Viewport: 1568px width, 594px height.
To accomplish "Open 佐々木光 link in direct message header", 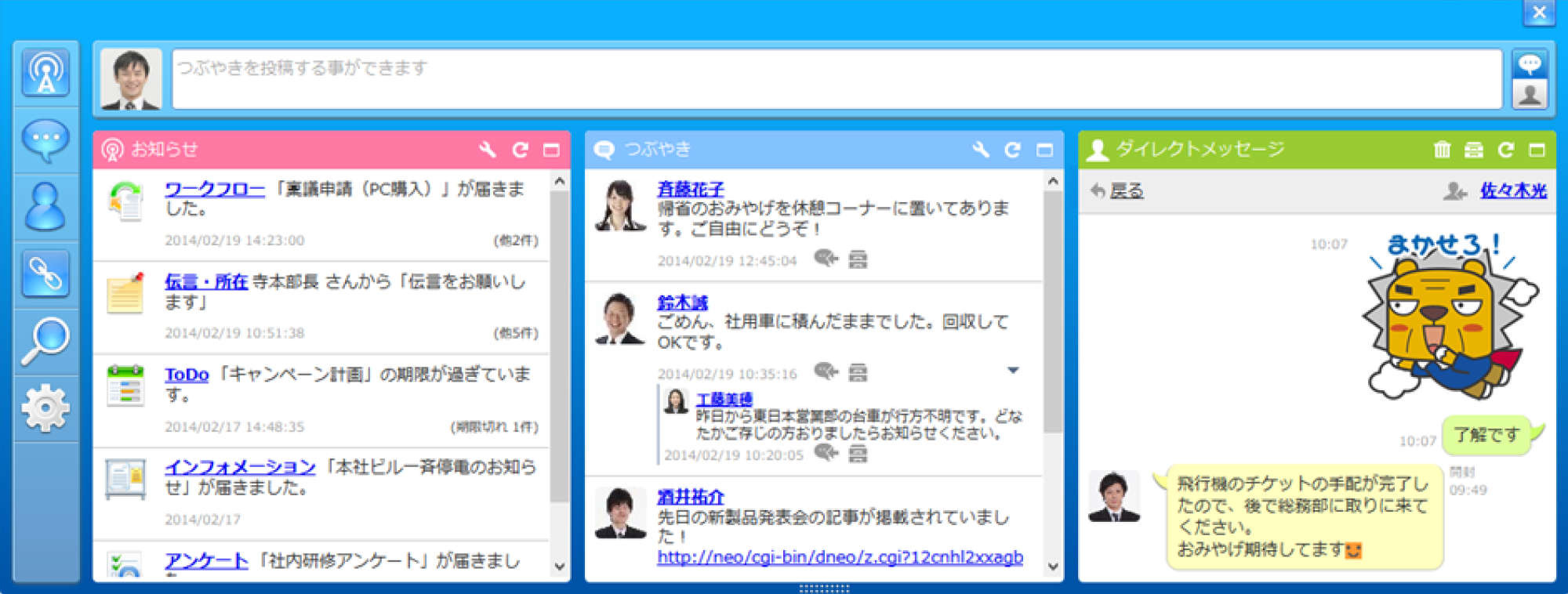I will 1513,190.
